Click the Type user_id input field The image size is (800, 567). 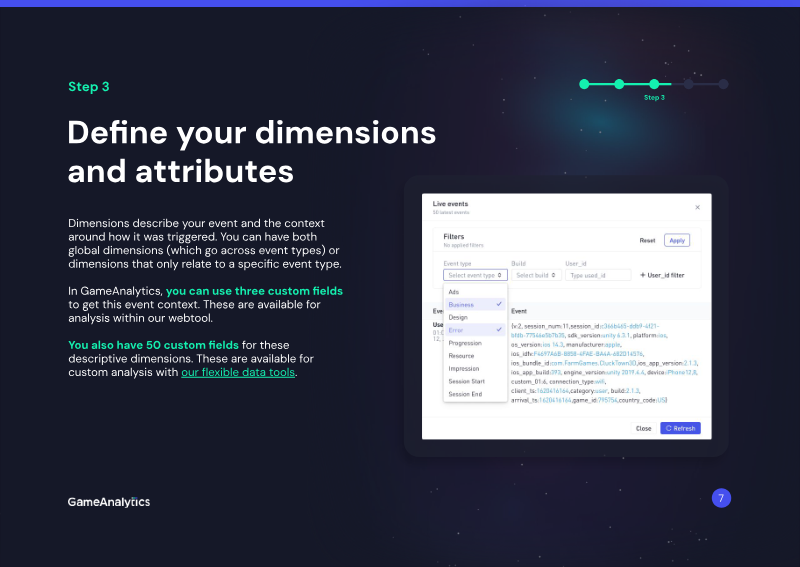tap(598, 275)
